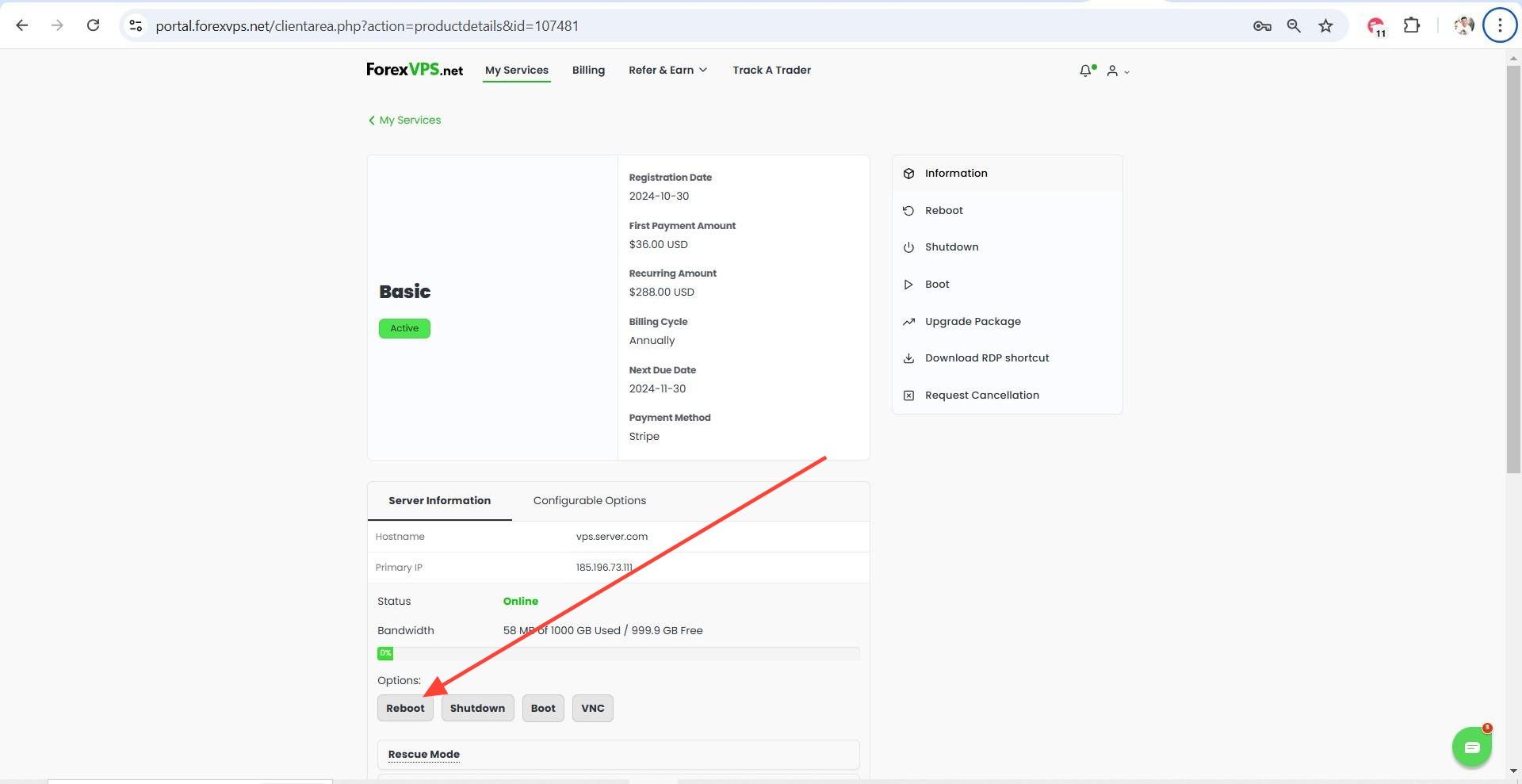Open the Extensions puzzle icon

point(1412,25)
